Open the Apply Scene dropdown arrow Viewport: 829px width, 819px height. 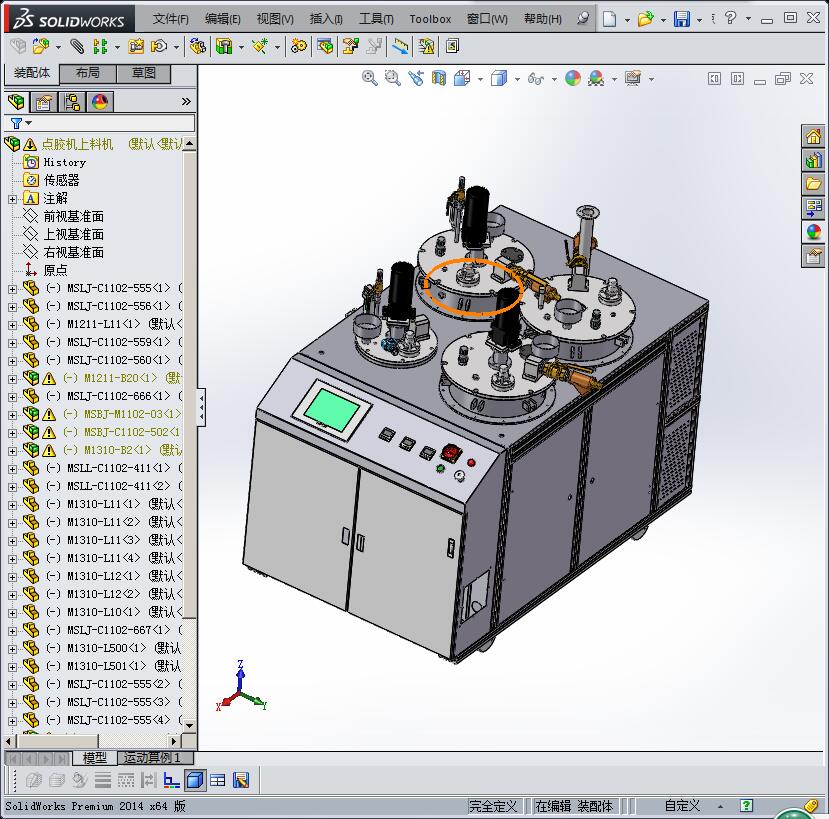614,79
